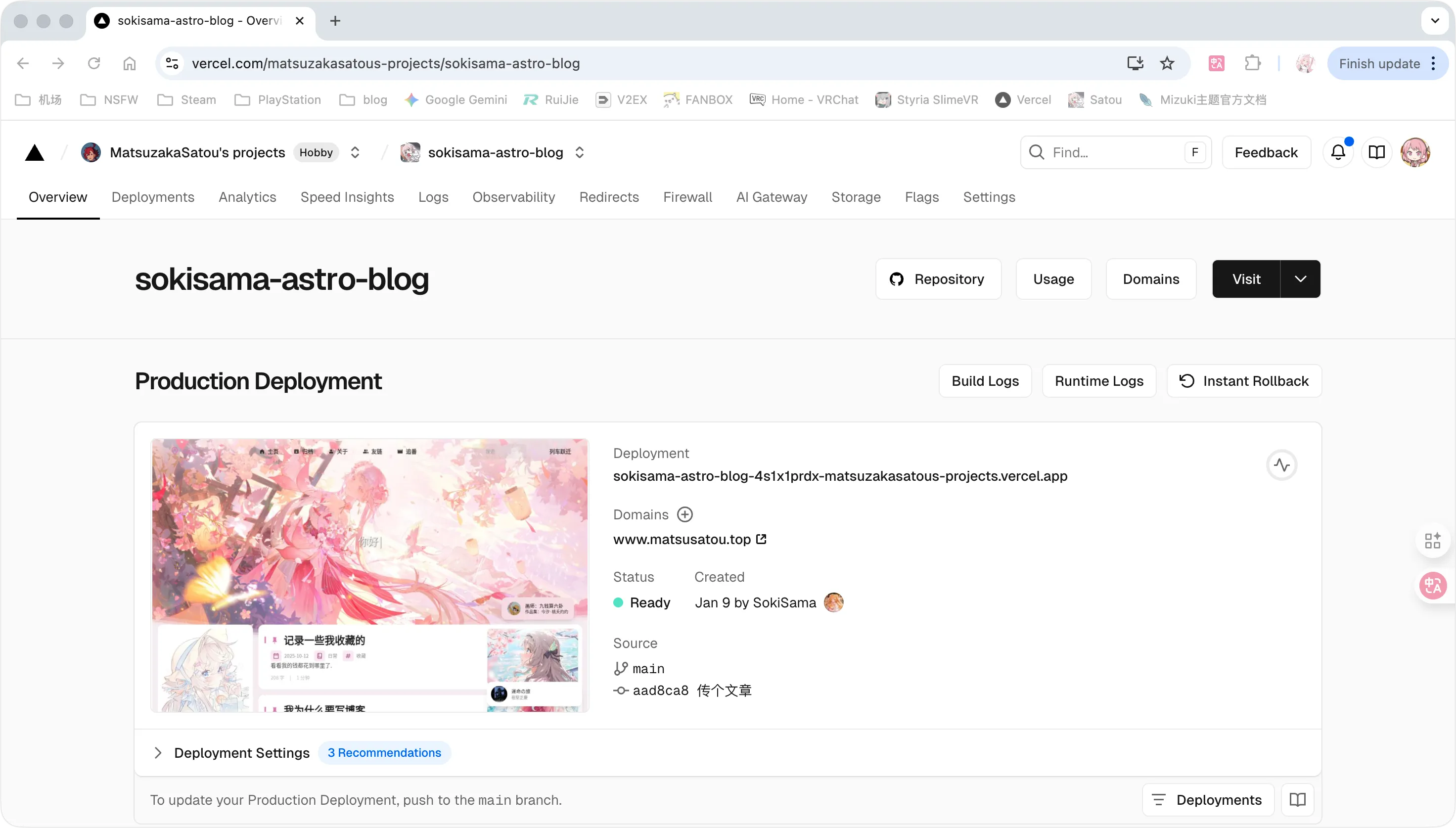
Task: Open the dropdown arrow beside Visit
Action: pos(1300,279)
